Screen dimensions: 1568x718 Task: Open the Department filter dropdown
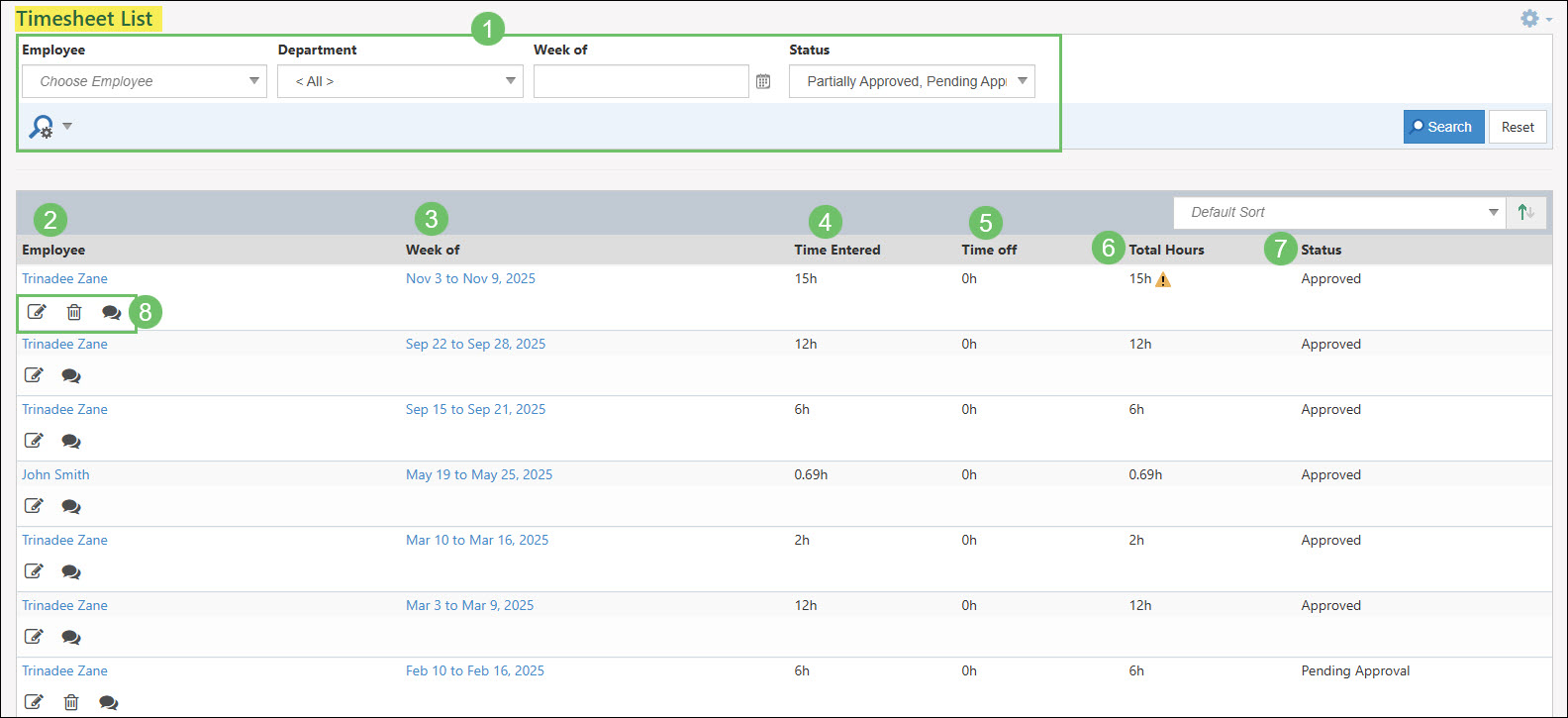pos(400,81)
